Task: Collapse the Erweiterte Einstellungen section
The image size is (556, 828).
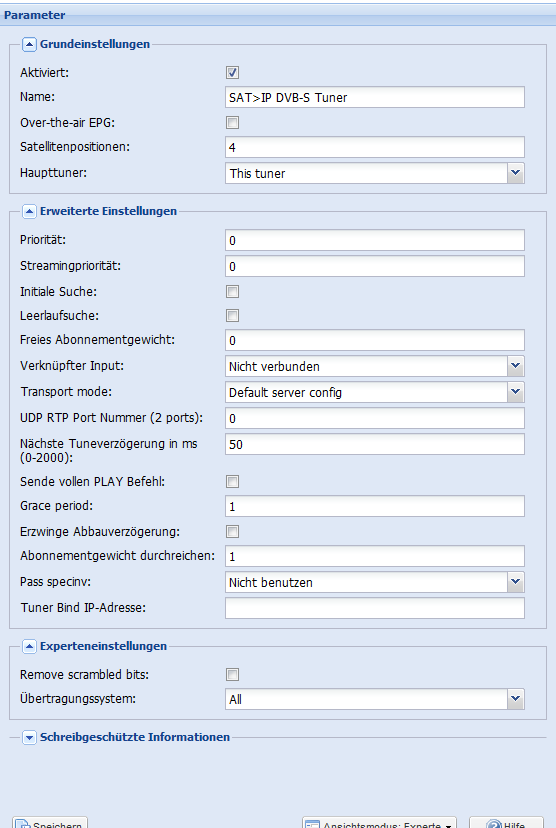Action: 29,211
